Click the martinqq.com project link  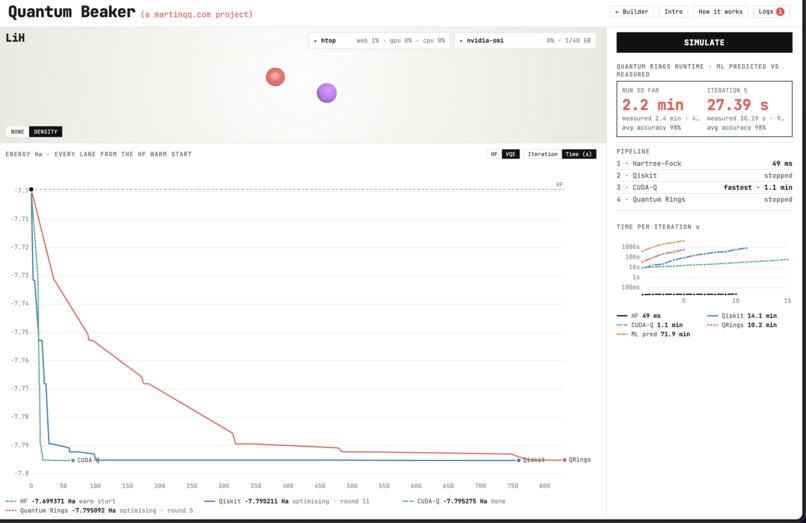[x=197, y=14]
